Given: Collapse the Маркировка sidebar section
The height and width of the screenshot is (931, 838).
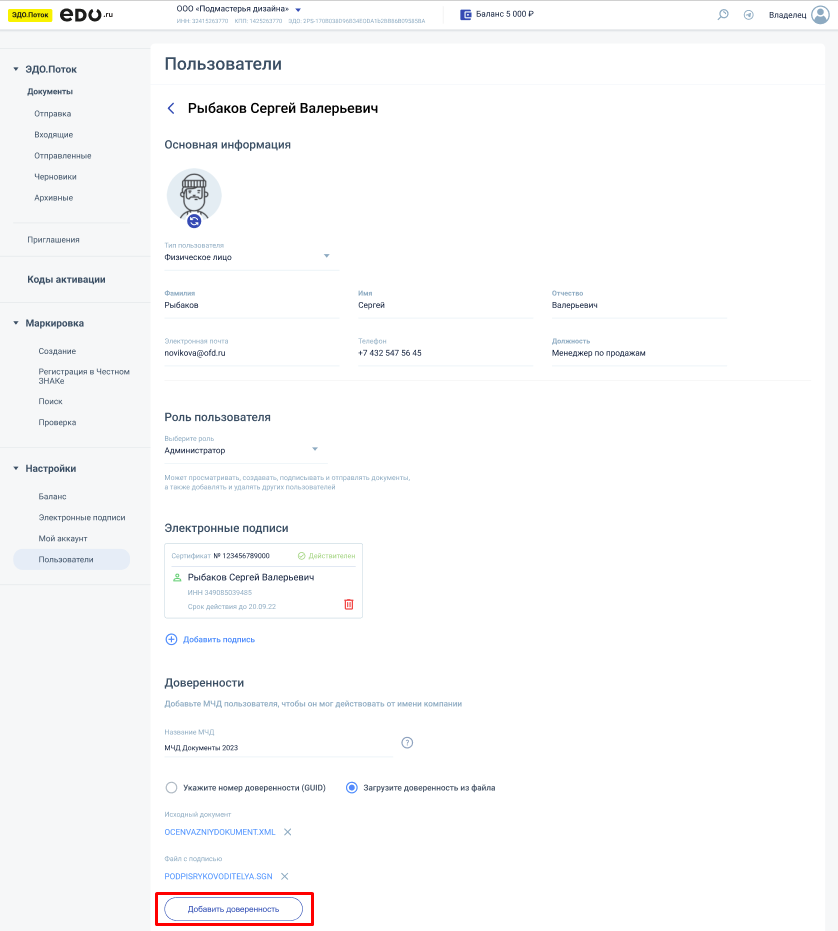Looking at the screenshot, I should click(16, 323).
